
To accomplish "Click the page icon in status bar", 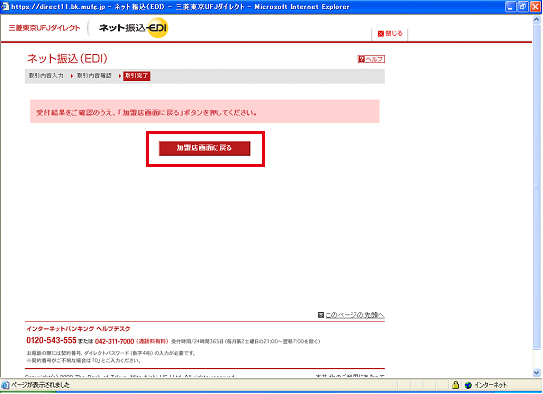I will [5, 385].
